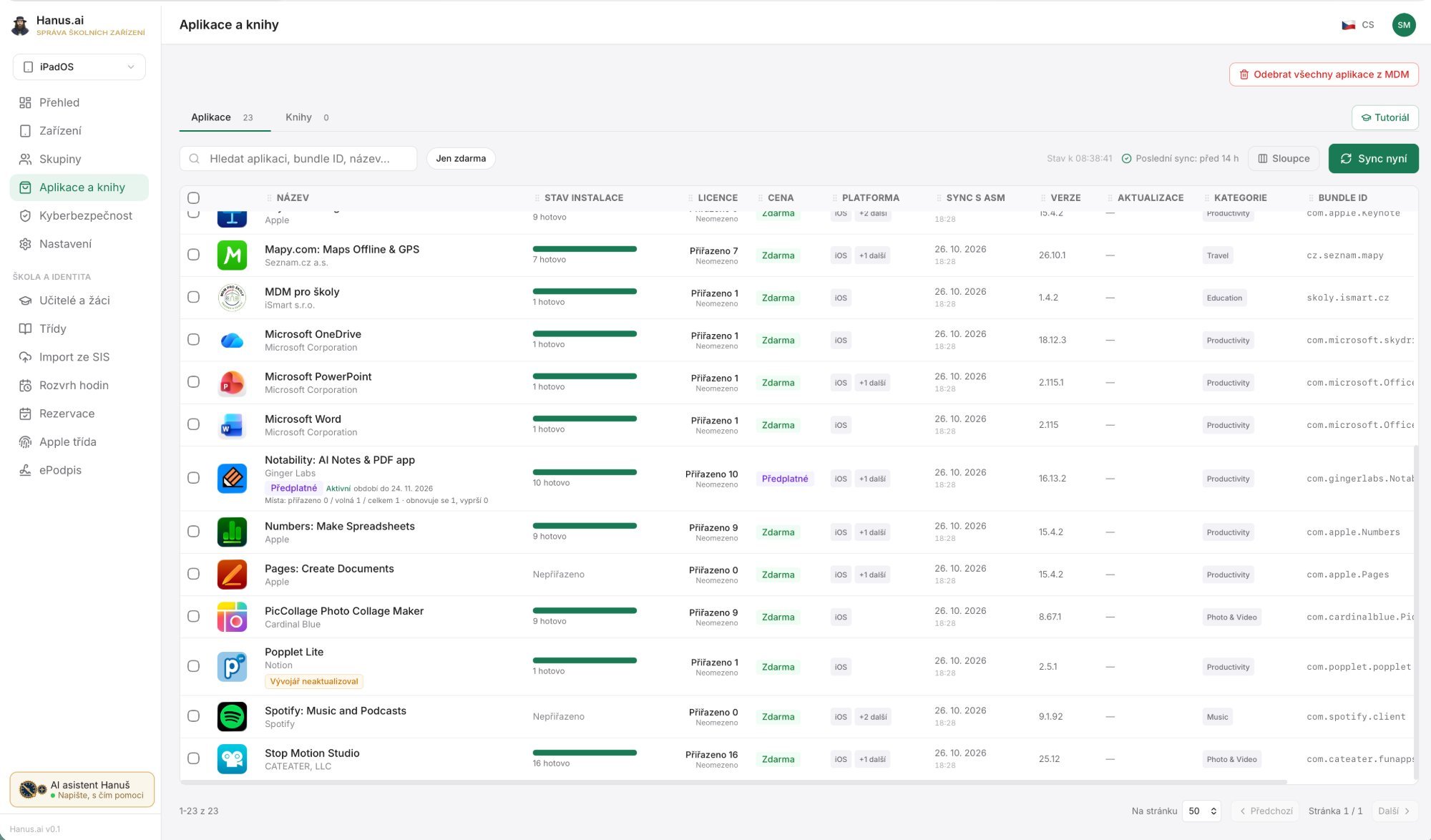
Task: Click the search magnifier icon
Action: [194, 159]
